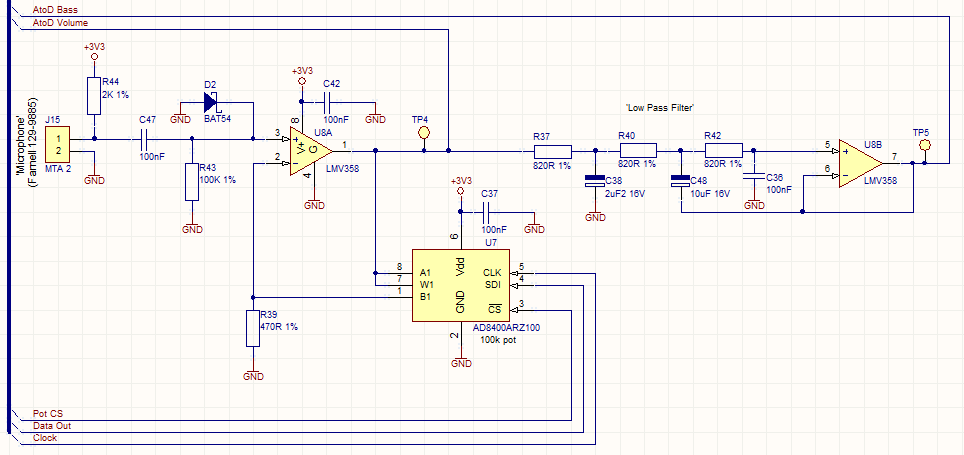Select resistor R43 100K 1%

tap(192, 182)
